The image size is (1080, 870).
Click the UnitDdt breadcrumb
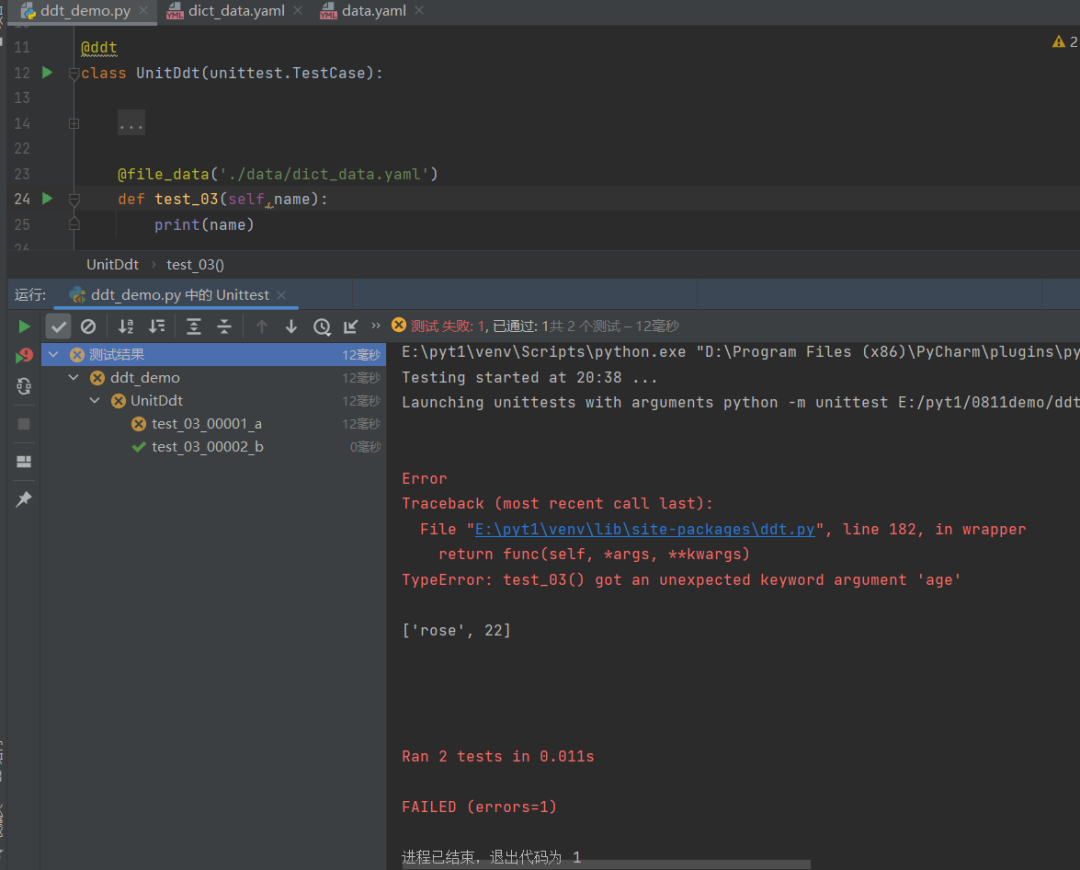112,264
